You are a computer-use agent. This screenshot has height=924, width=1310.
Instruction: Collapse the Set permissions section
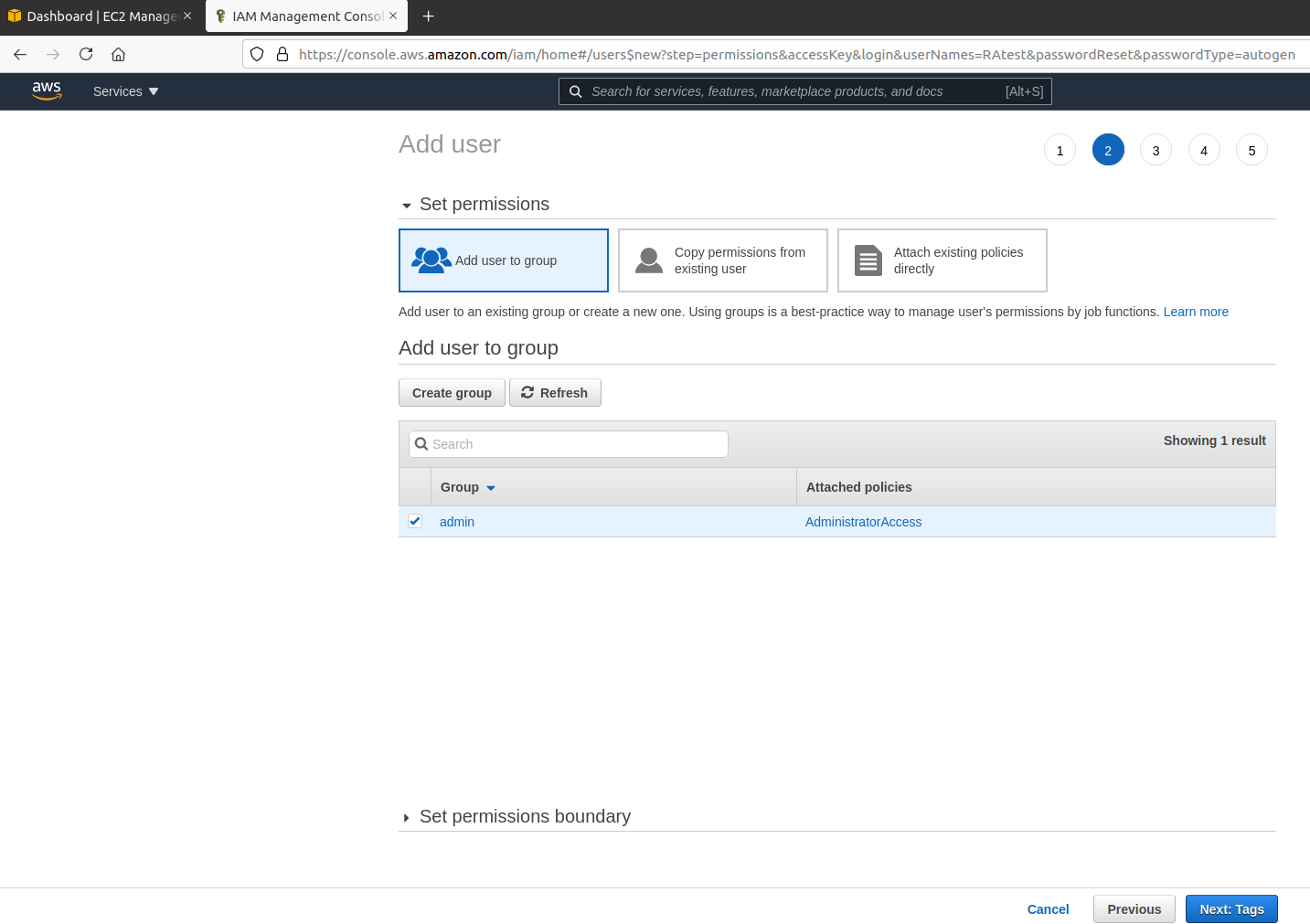click(x=407, y=206)
